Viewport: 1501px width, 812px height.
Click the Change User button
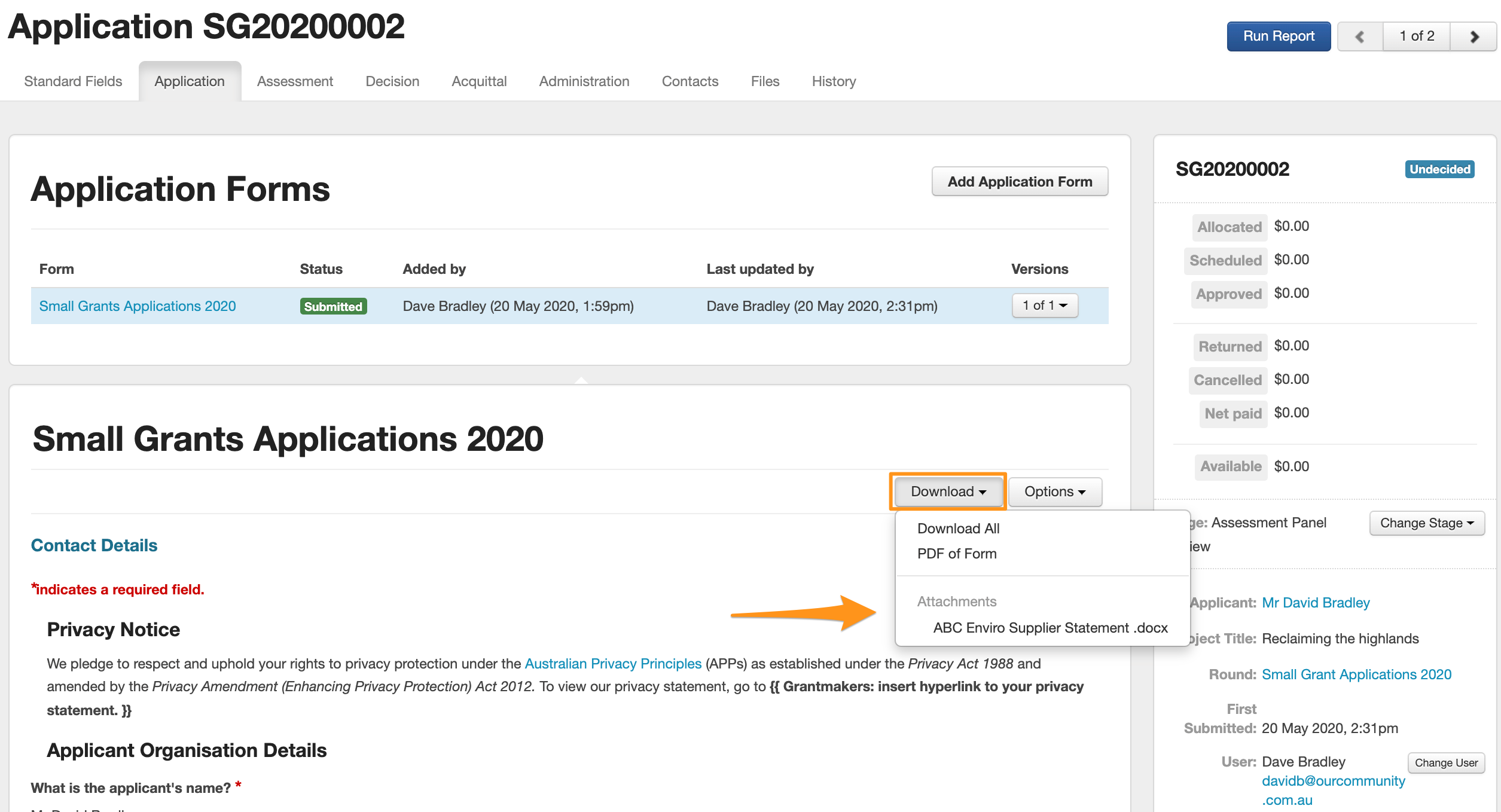[x=1445, y=763]
